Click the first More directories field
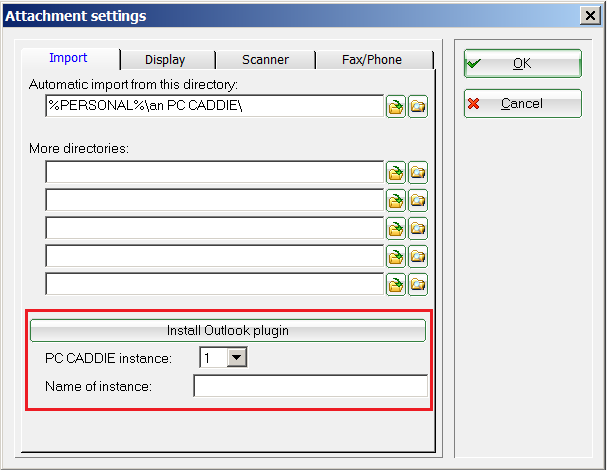Image resolution: width=607 pixels, height=470 pixels. (214, 172)
